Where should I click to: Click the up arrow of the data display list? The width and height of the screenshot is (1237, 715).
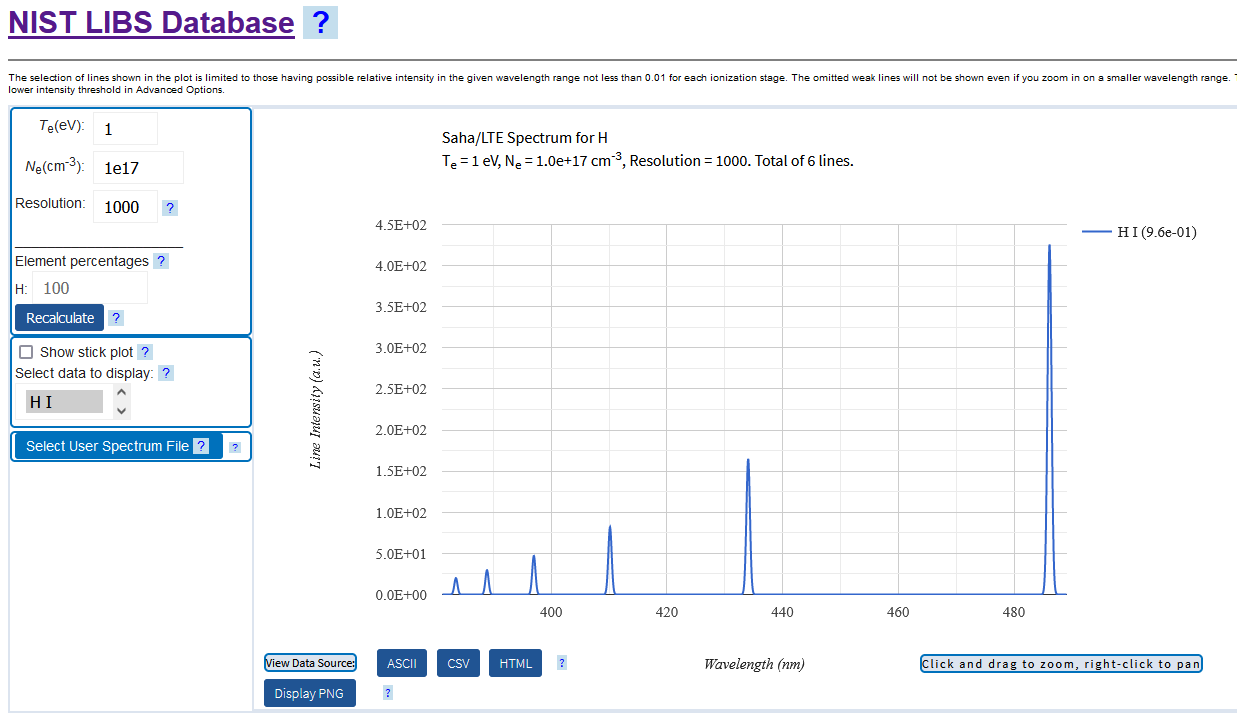(122, 392)
